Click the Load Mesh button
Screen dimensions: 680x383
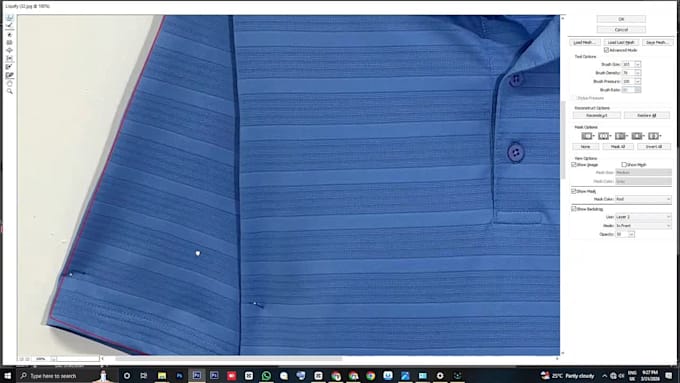coord(584,43)
